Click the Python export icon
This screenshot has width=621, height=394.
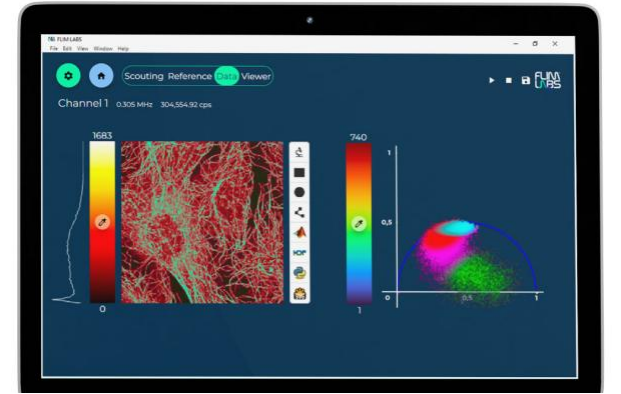coord(300,273)
